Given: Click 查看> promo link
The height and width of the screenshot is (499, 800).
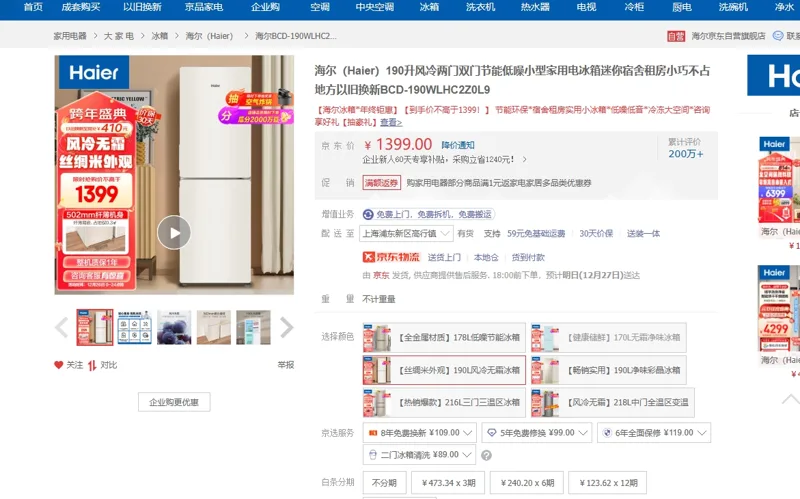Looking at the screenshot, I should 391,122.
